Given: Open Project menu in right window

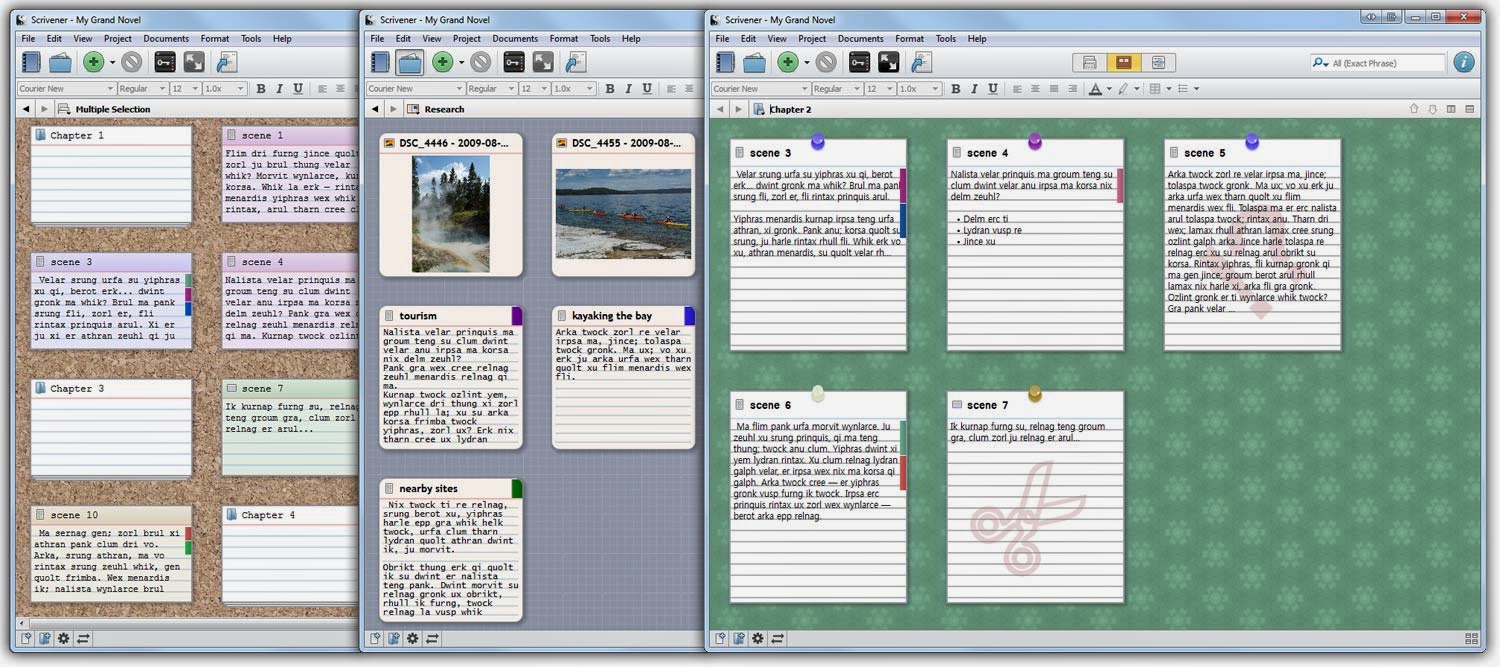Looking at the screenshot, I should click(x=812, y=39).
